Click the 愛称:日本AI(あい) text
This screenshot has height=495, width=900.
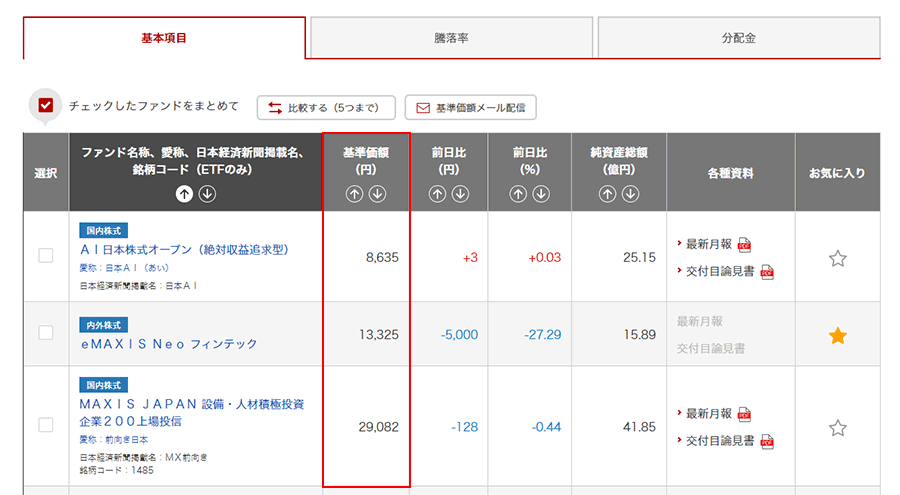point(124,268)
